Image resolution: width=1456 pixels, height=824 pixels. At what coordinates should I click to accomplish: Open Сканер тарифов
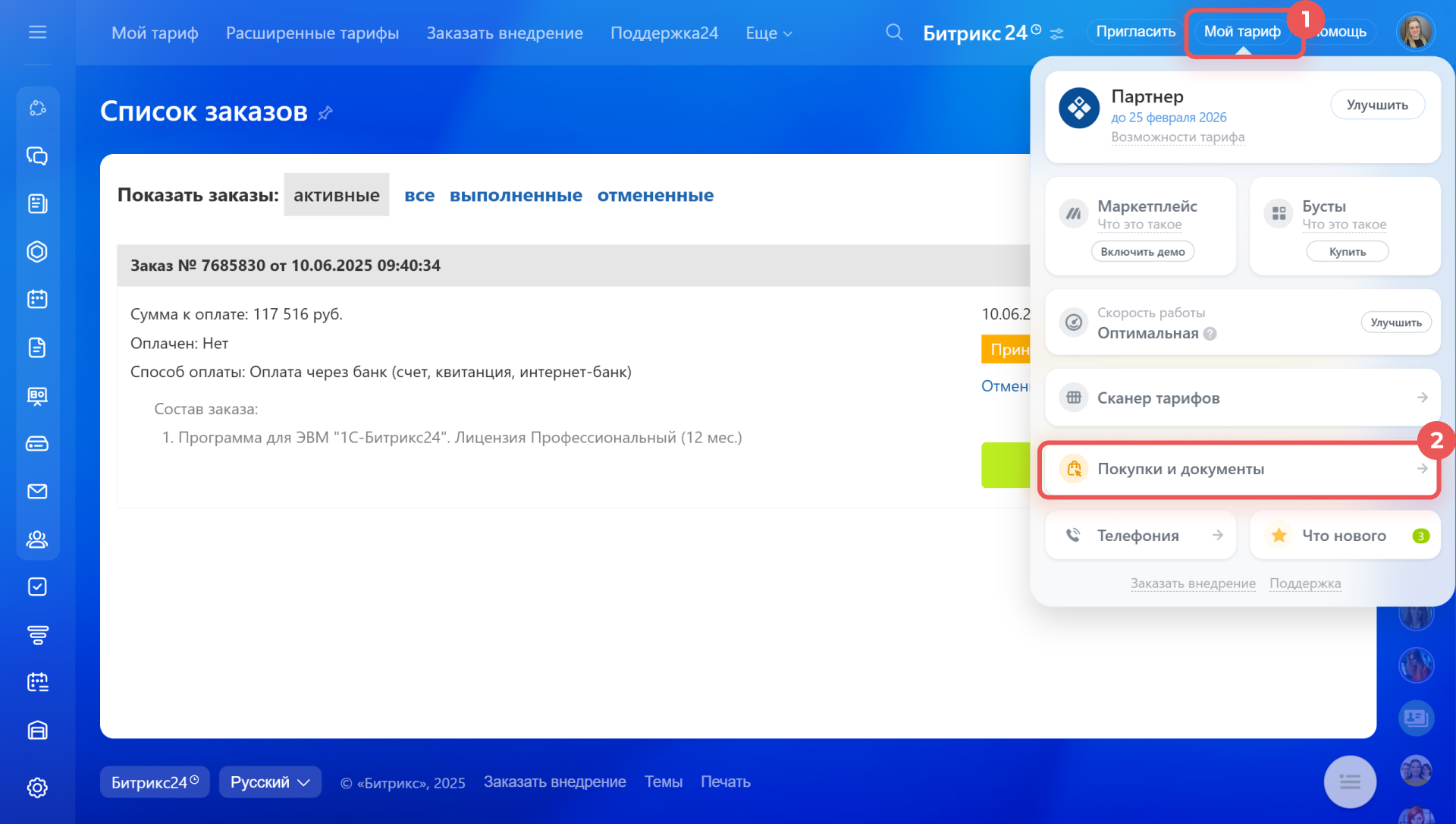click(1242, 398)
